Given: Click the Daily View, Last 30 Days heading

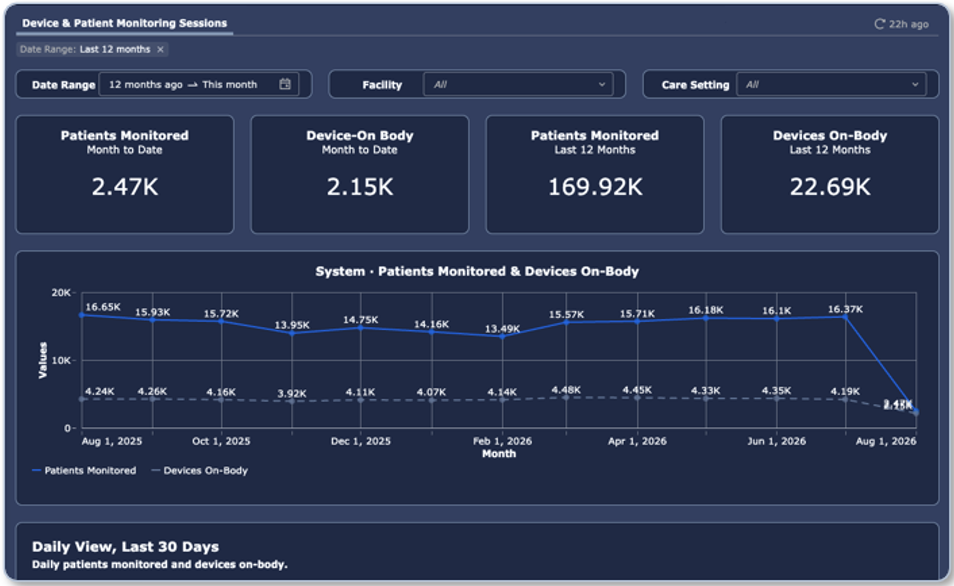Looking at the screenshot, I should [125, 546].
